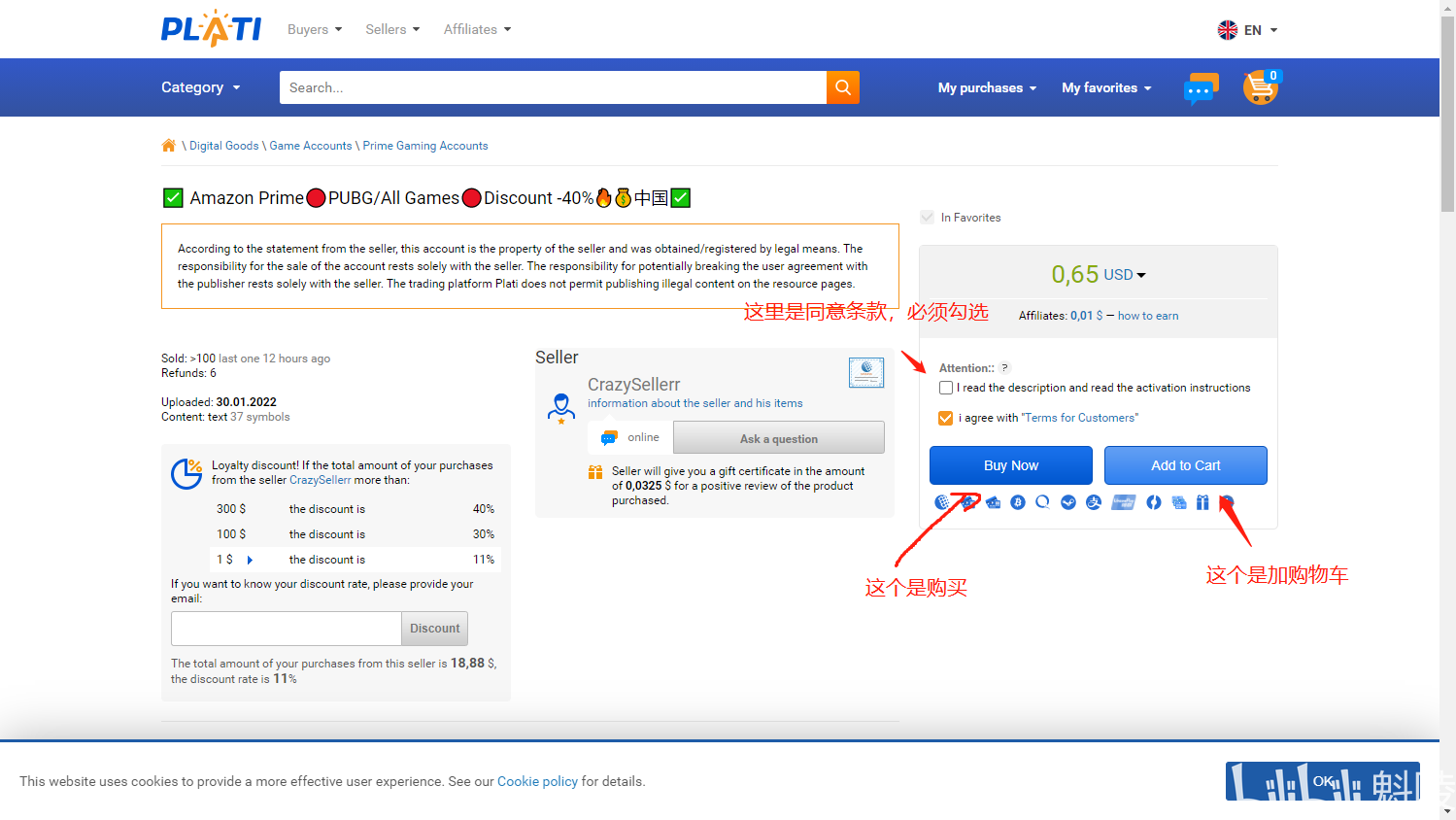This screenshot has height=820, width=1456.
Task: Click the online chat status icon
Action: pos(609,437)
